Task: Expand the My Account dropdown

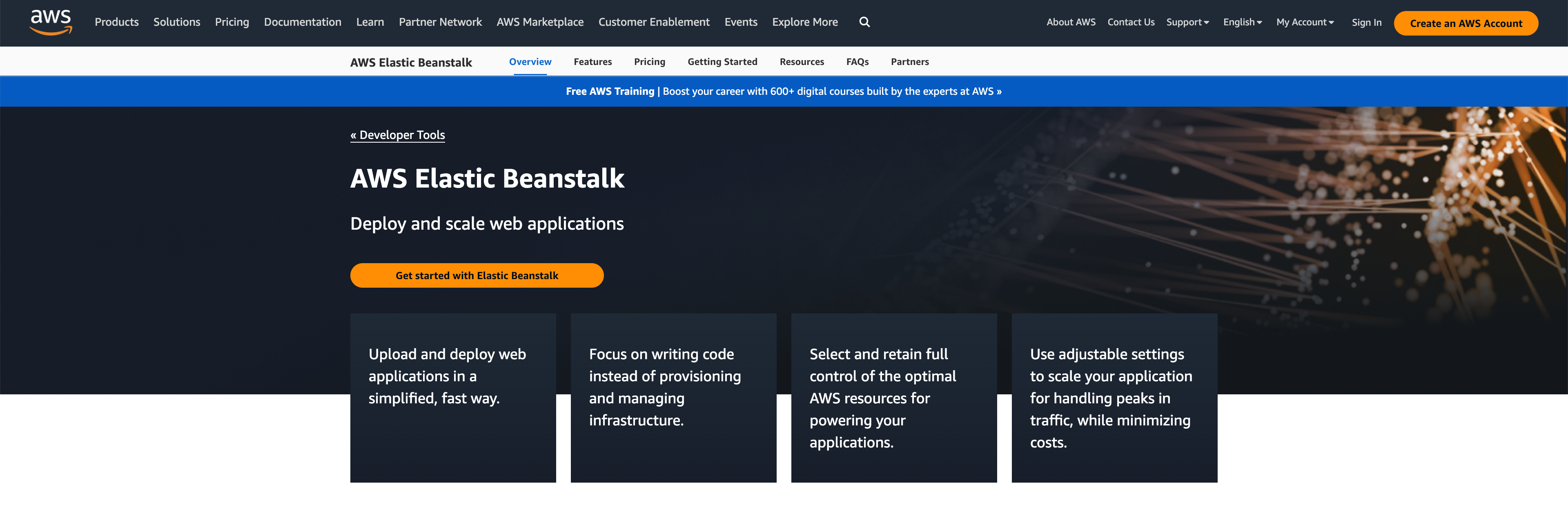Action: (1305, 22)
